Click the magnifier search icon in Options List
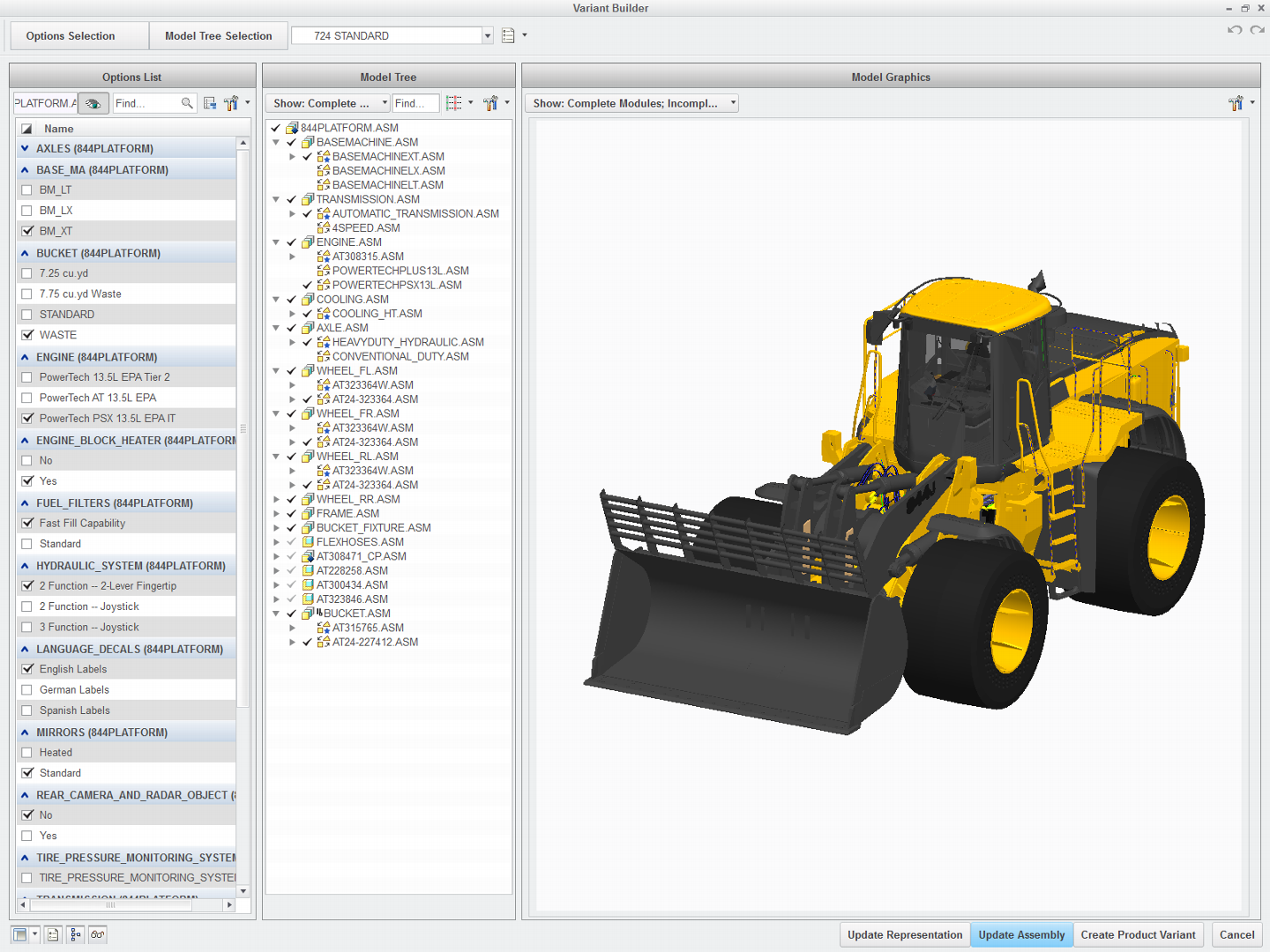This screenshot has width=1270, height=952. tap(187, 103)
